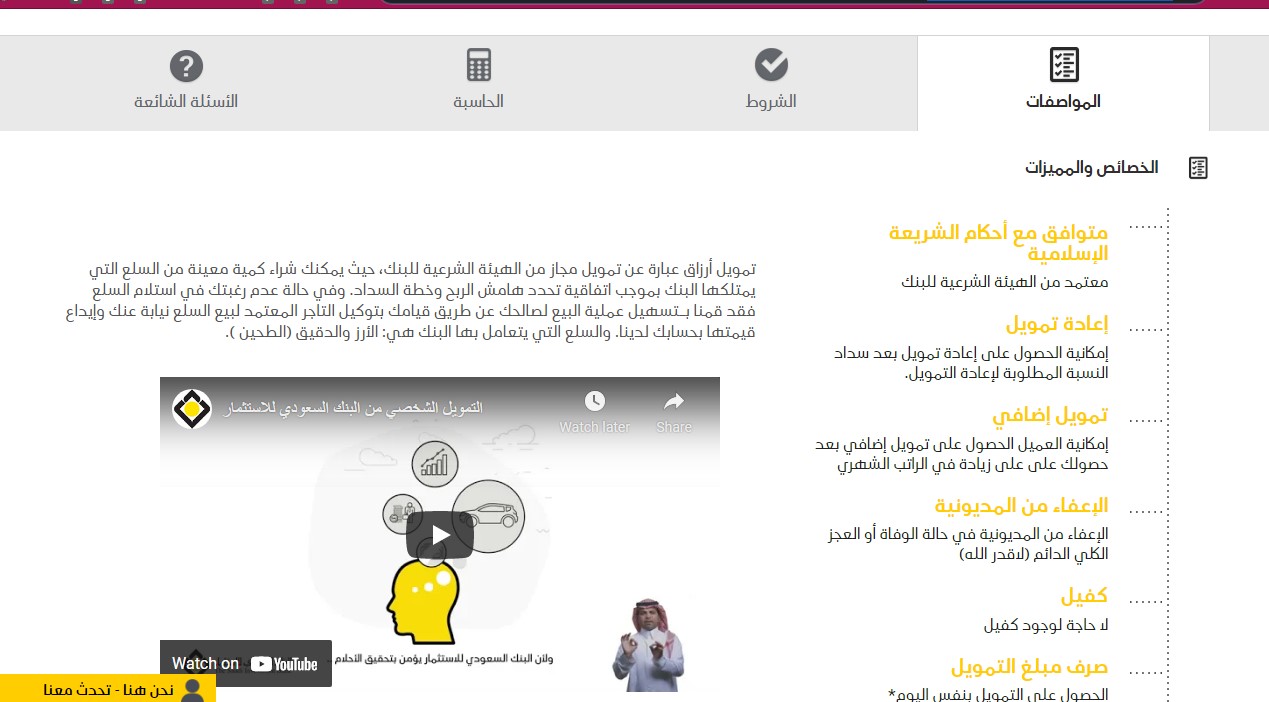1269x702 pixels.
Task: Click the heading كفيل
Action: 1084,596
